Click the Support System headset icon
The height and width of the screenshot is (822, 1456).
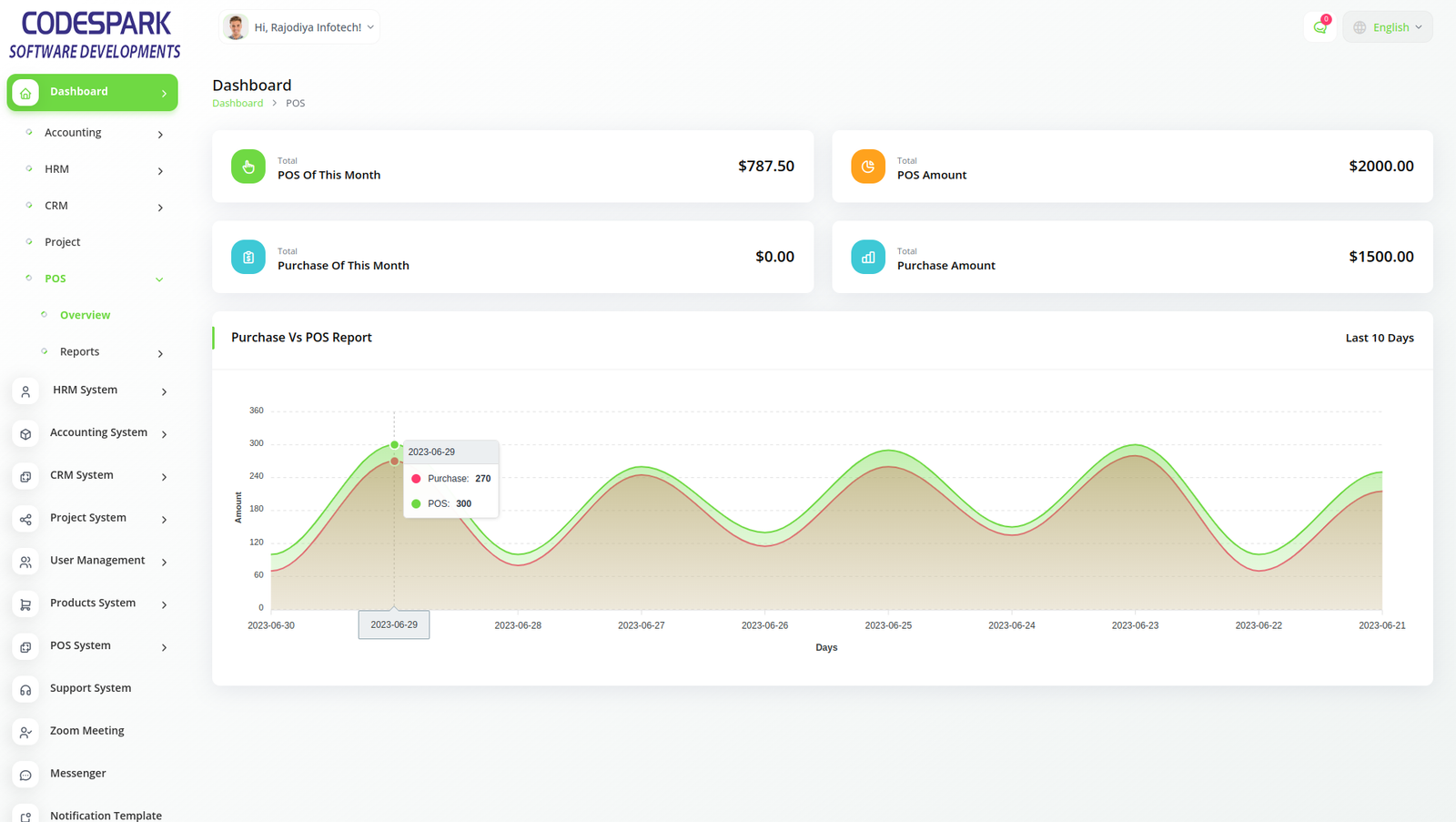pos(25,690)
